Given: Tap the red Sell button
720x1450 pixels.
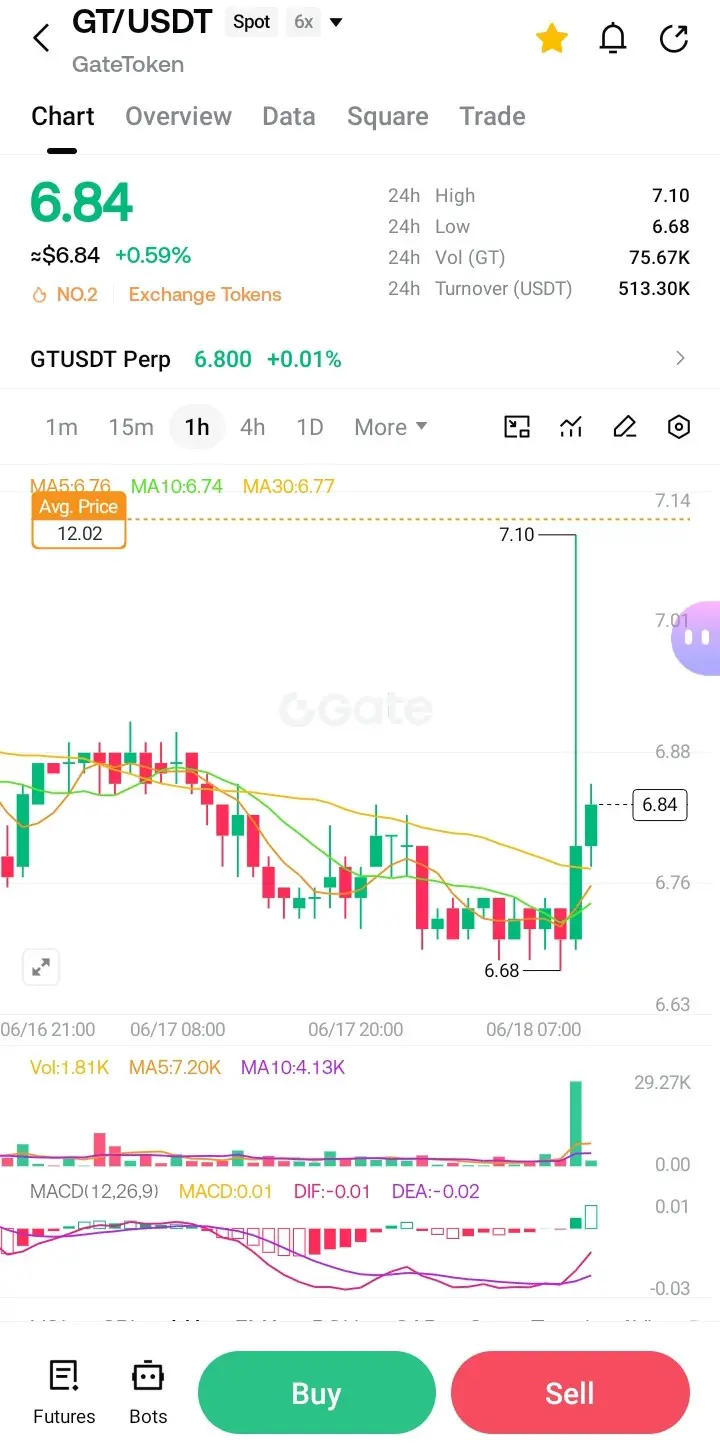Looking at the screenshot, I should point(570,1393).
